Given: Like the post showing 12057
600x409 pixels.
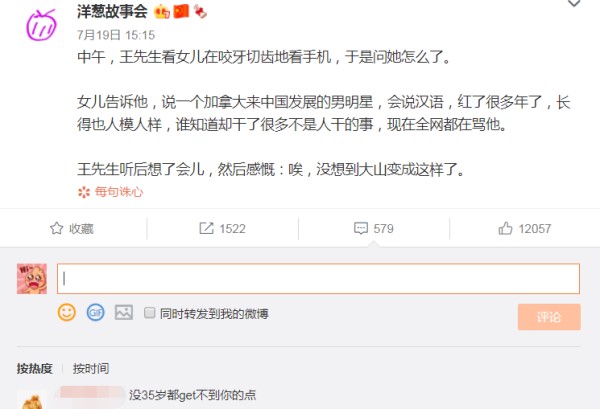Looking at the screenshot, I should (x=525, y=228).
